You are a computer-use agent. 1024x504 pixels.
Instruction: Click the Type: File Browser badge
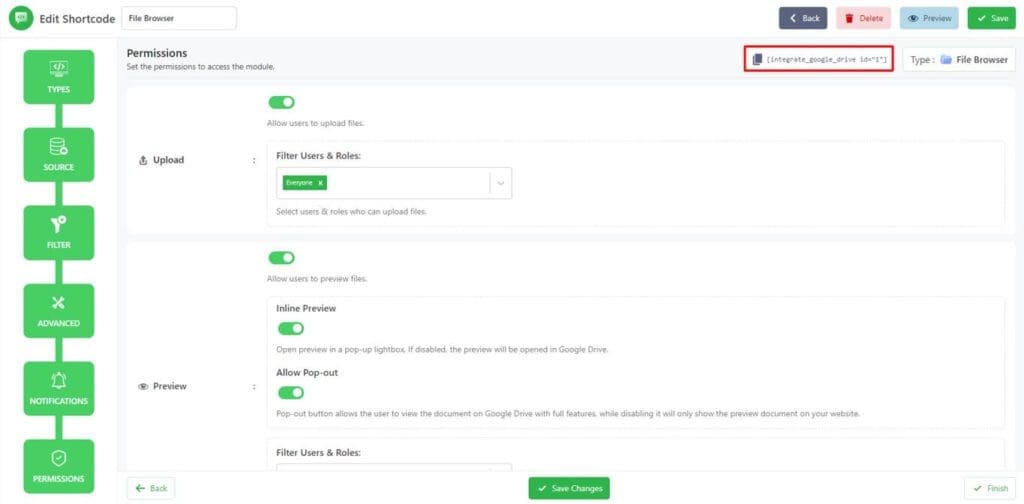click(959, 59)
